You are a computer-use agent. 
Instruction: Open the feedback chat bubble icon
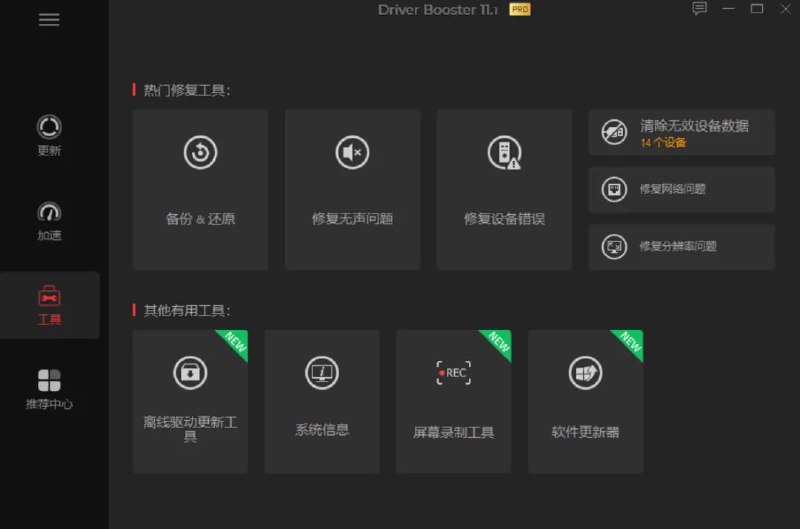click(x=699, y=8)
